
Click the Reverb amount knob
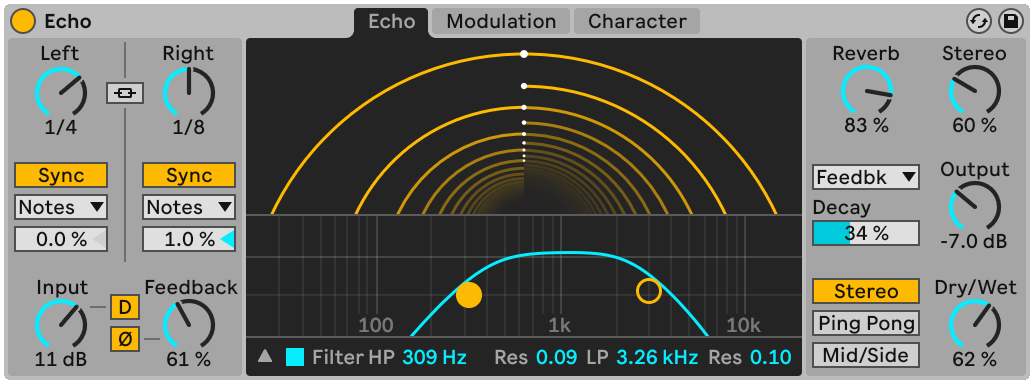coord(867,91)
